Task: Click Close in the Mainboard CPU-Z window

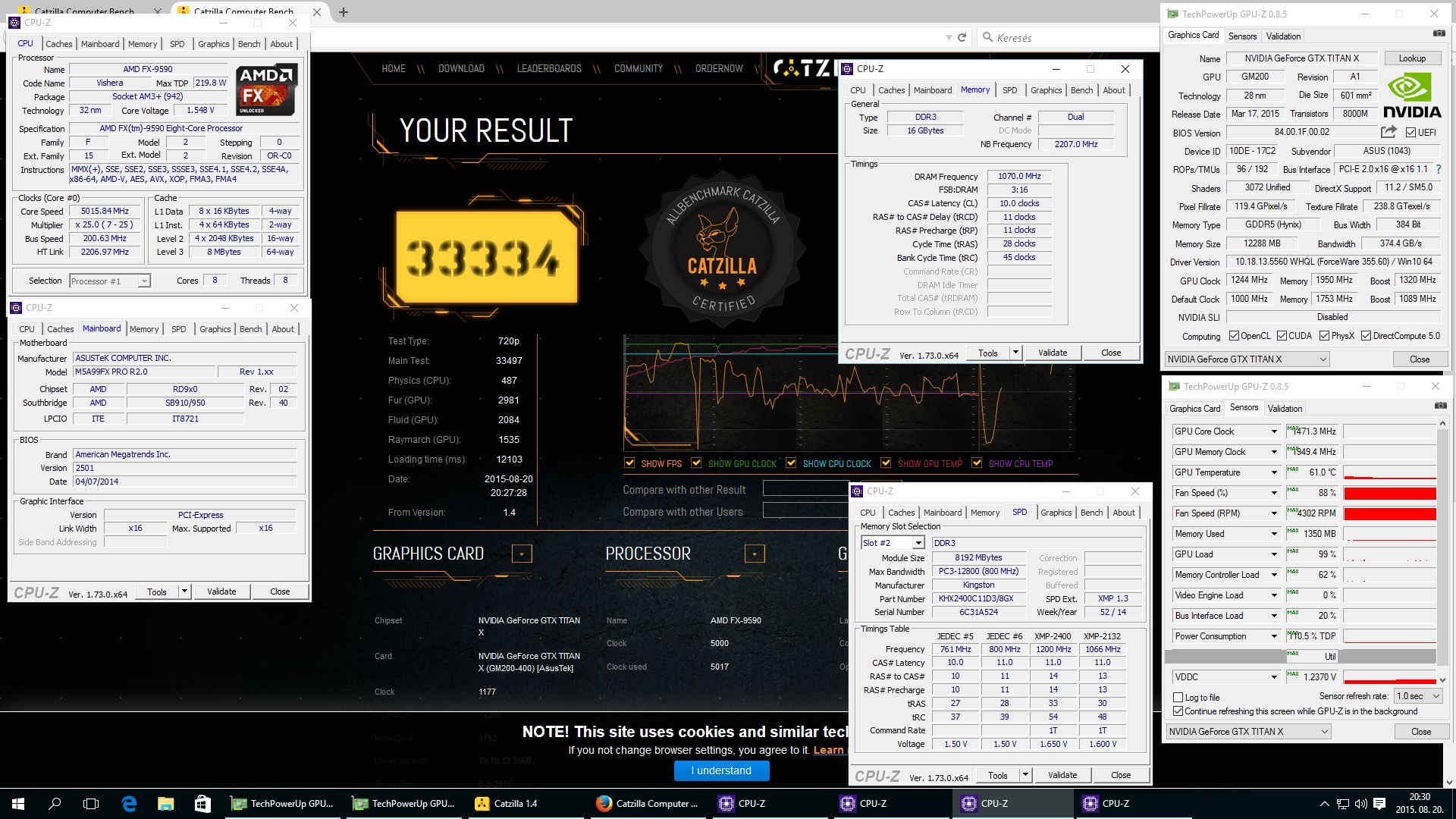Action: click(x=280, y=591)
